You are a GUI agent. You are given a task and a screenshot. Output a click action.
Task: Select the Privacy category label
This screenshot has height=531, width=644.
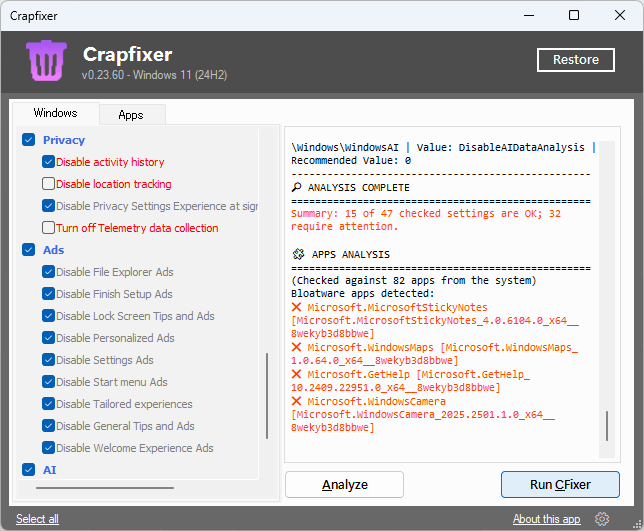[x=64, y=140]
